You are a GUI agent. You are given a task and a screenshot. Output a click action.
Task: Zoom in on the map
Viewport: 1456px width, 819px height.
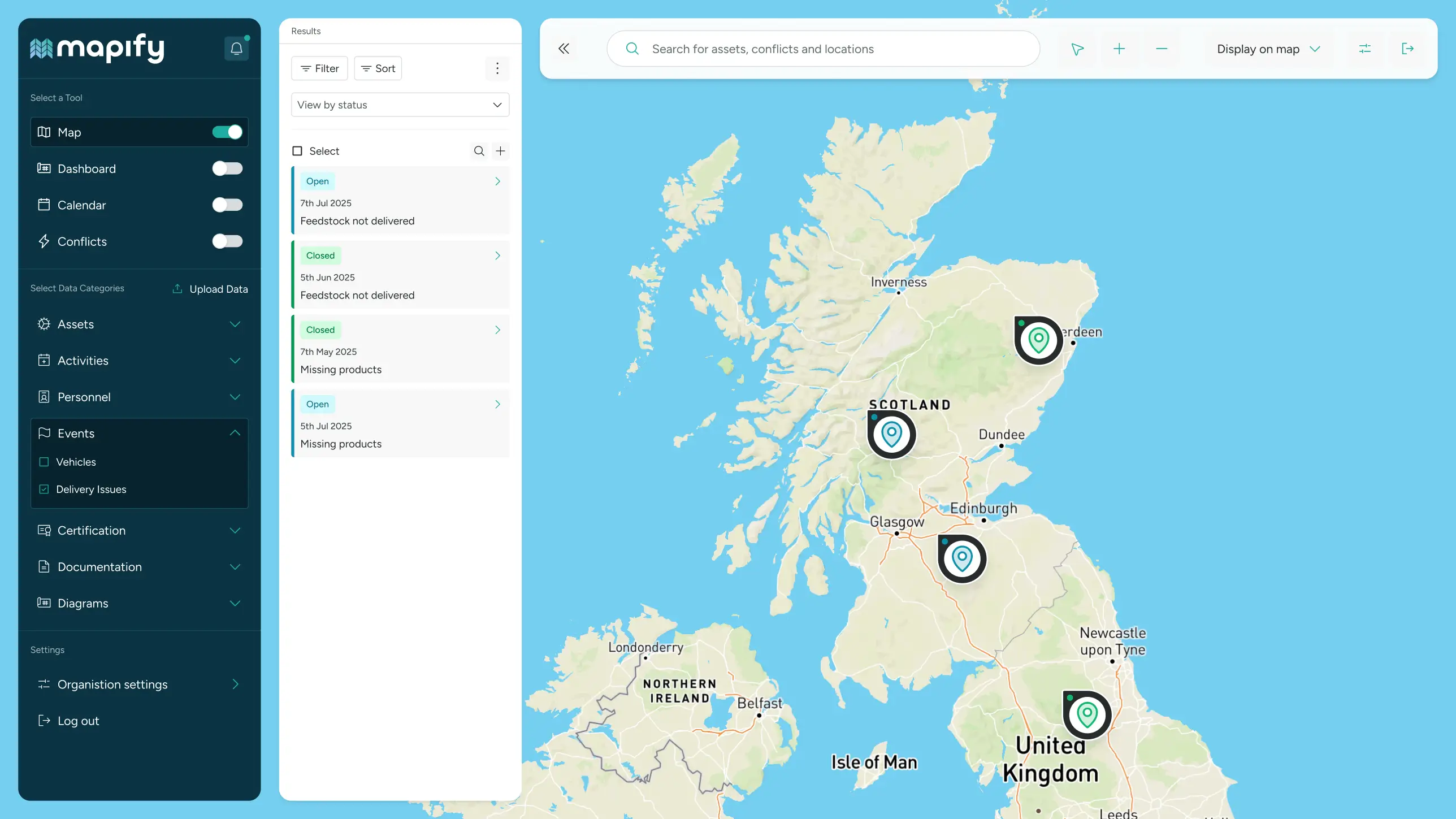click(1119, 49)
